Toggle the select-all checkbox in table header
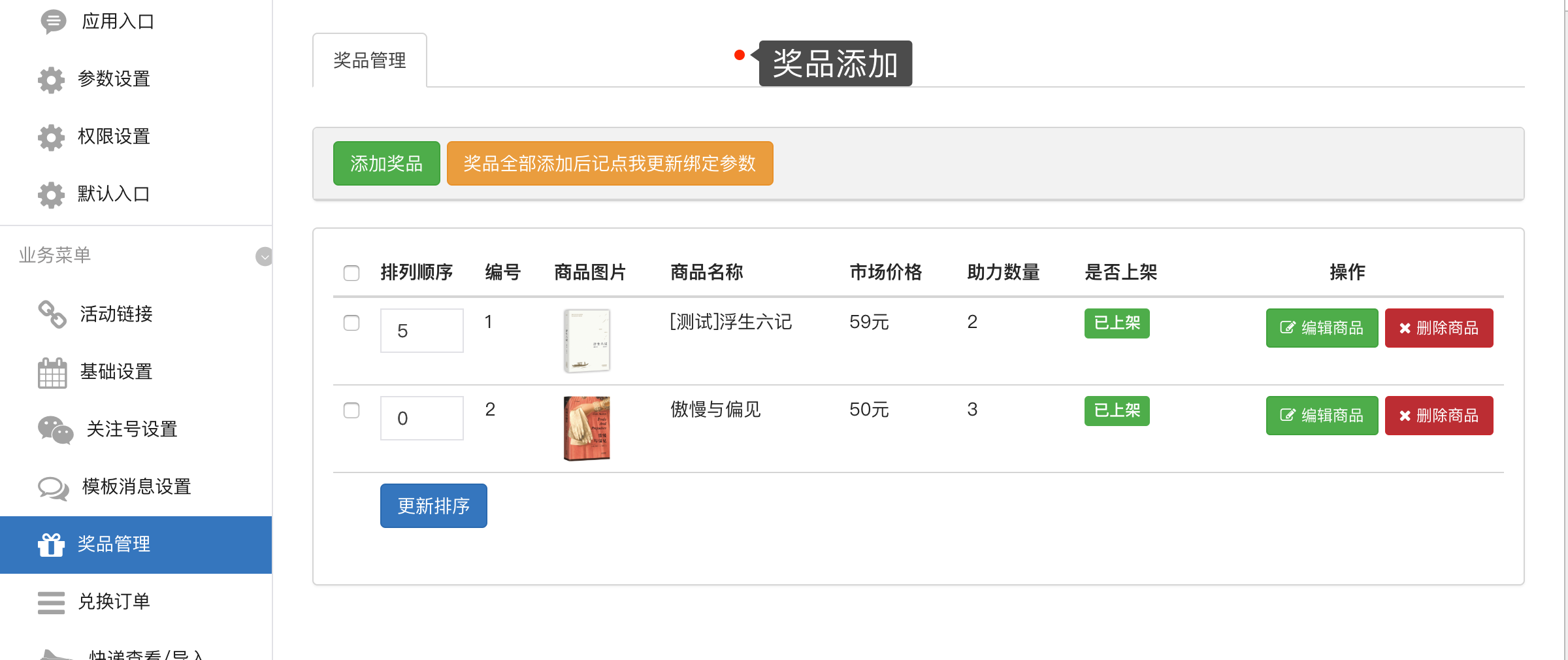The height and width of the screenshot is (660, 1568). (x=351, y=273)
